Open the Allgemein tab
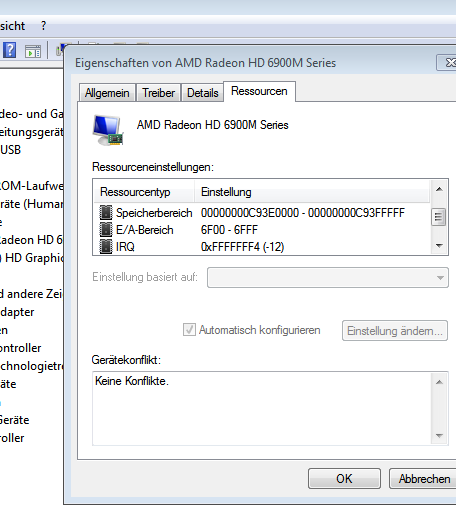This screenshot has height=509, width=456. [107, 93]
